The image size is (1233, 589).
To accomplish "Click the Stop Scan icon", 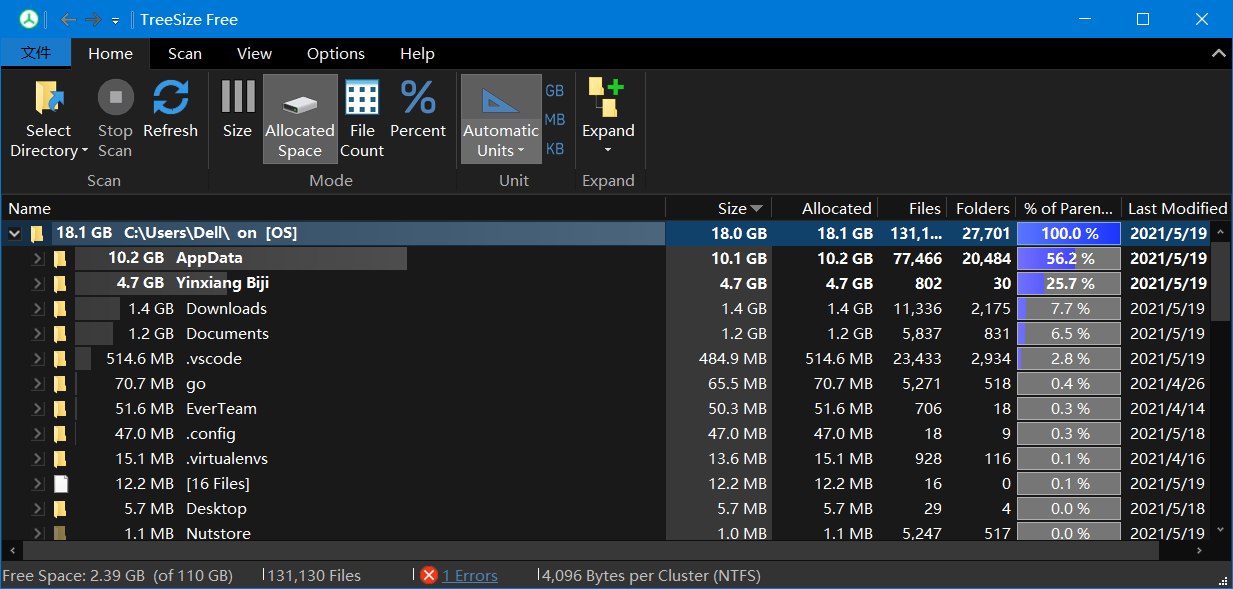I will [115, 98].
